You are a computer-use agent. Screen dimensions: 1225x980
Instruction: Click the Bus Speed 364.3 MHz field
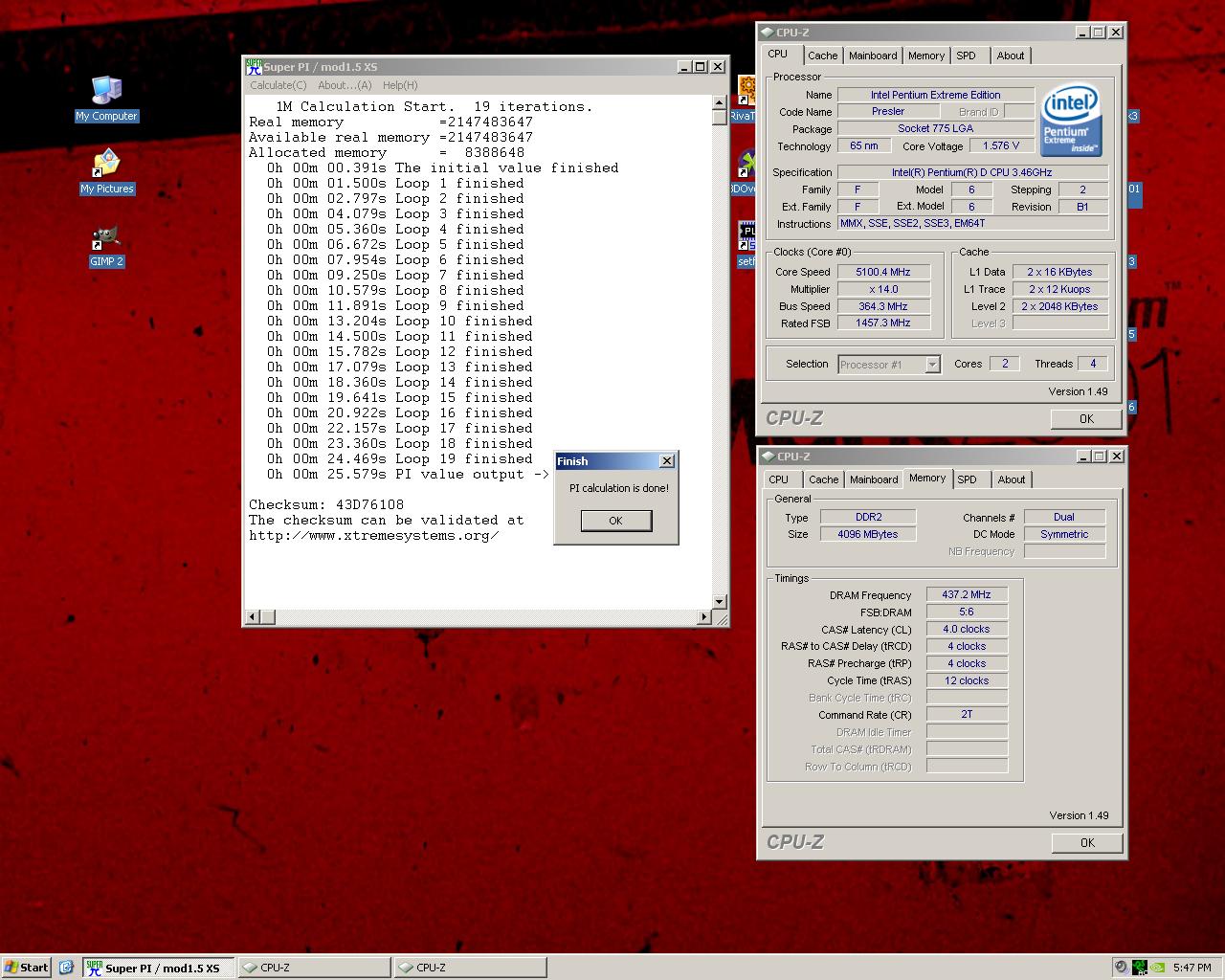882,306
